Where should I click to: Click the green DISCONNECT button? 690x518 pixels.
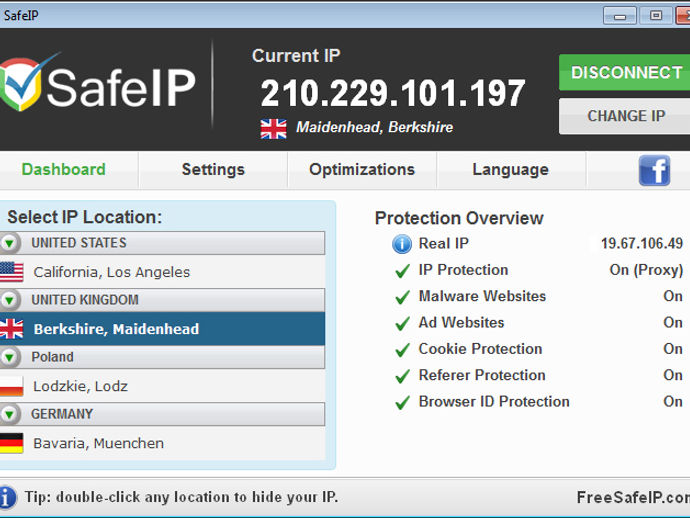[x=624, y=73]
